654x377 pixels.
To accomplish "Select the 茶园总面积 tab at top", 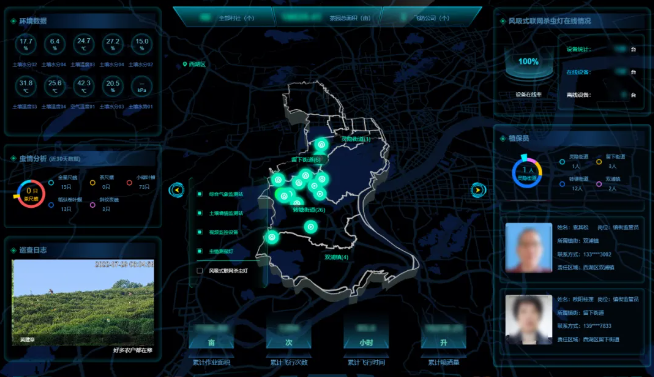I will [328, 18].
